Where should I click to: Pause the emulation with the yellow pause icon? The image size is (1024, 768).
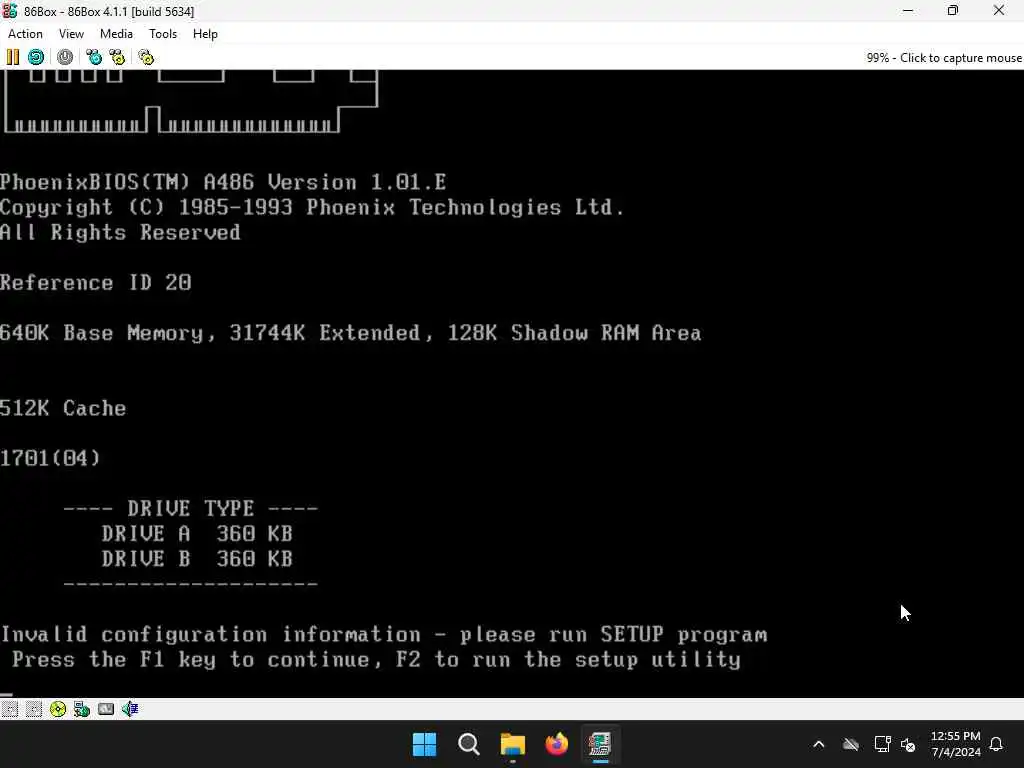coord(12,57)
